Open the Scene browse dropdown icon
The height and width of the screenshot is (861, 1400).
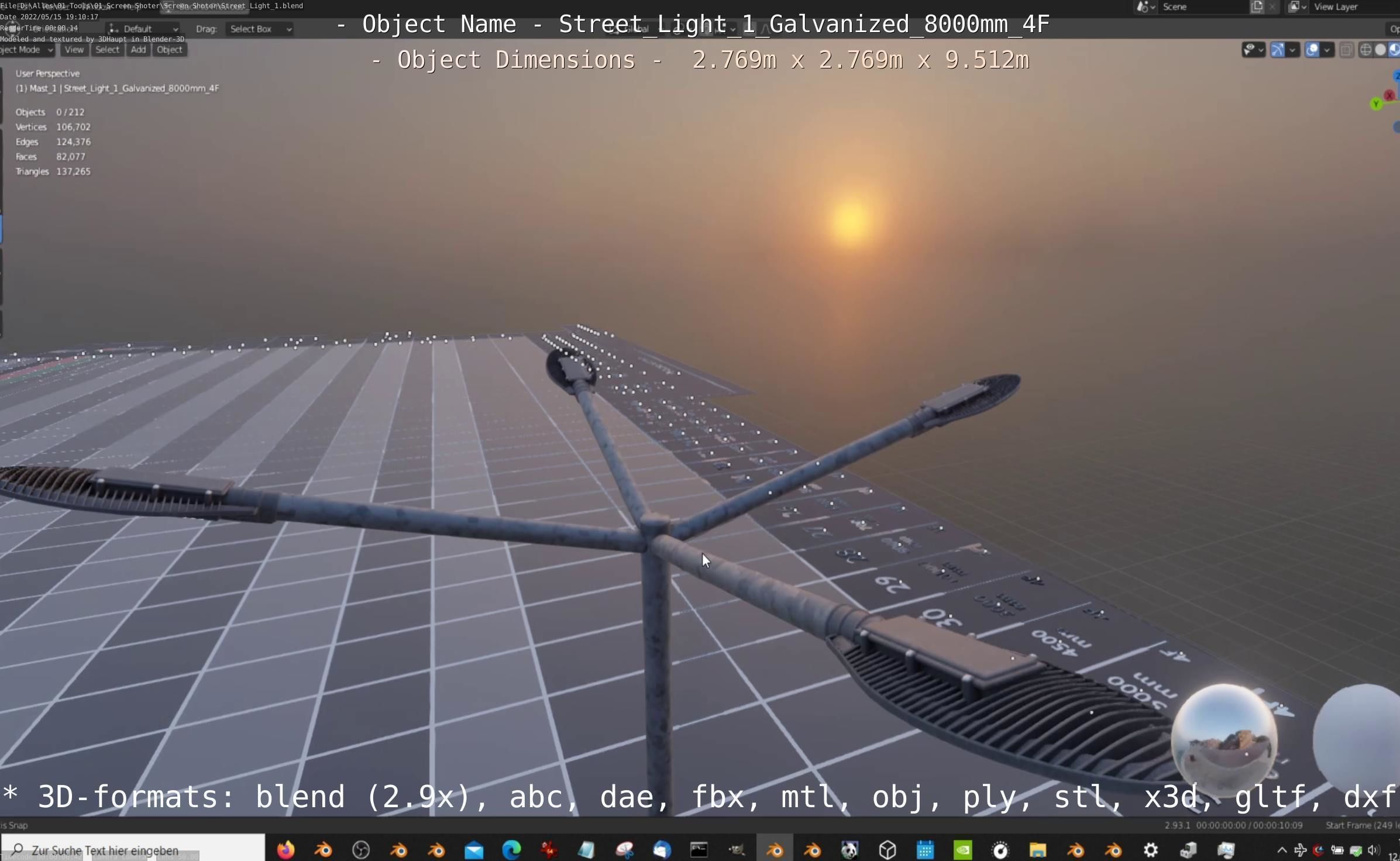(x=1145, y=7)
